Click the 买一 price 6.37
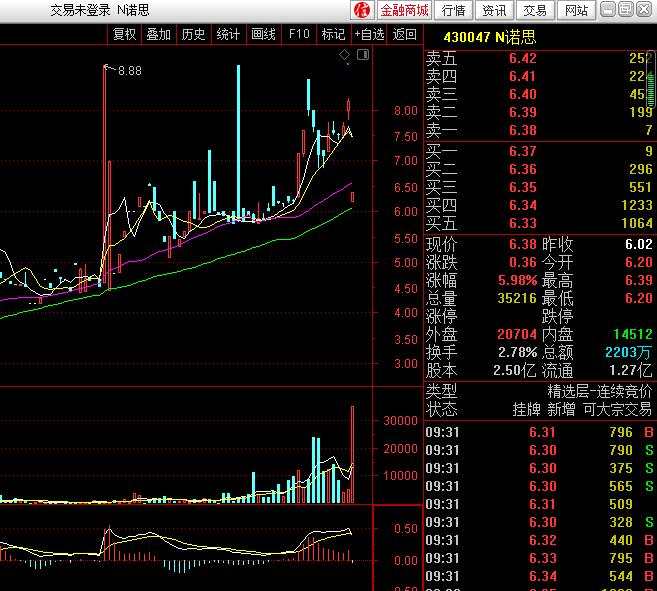657x591 pixels. coord(522,151)
